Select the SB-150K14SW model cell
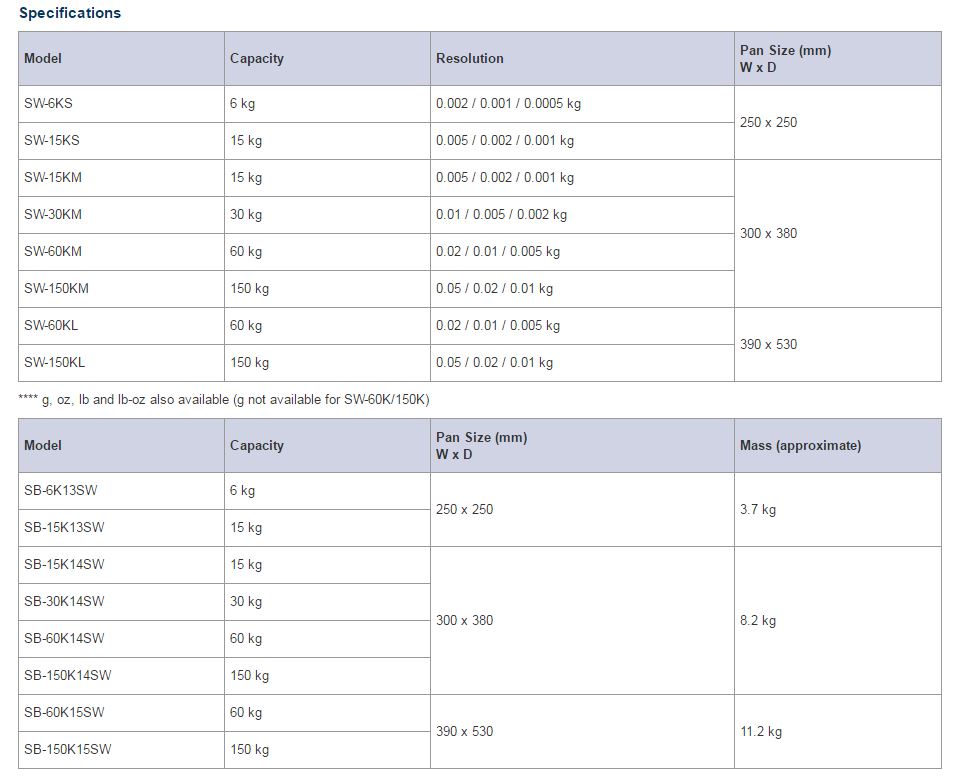Screen dimensions: 957x776 (121, 676)
